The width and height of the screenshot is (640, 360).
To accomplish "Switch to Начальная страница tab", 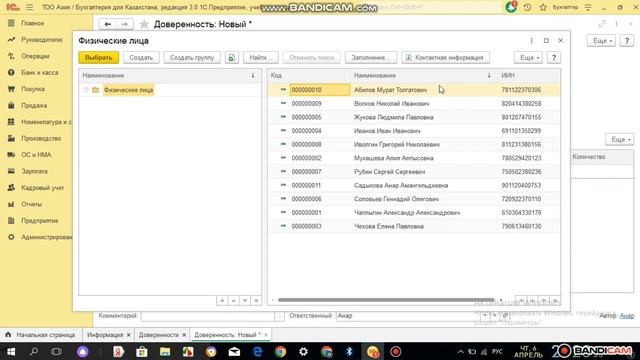I will click(41, 335).
